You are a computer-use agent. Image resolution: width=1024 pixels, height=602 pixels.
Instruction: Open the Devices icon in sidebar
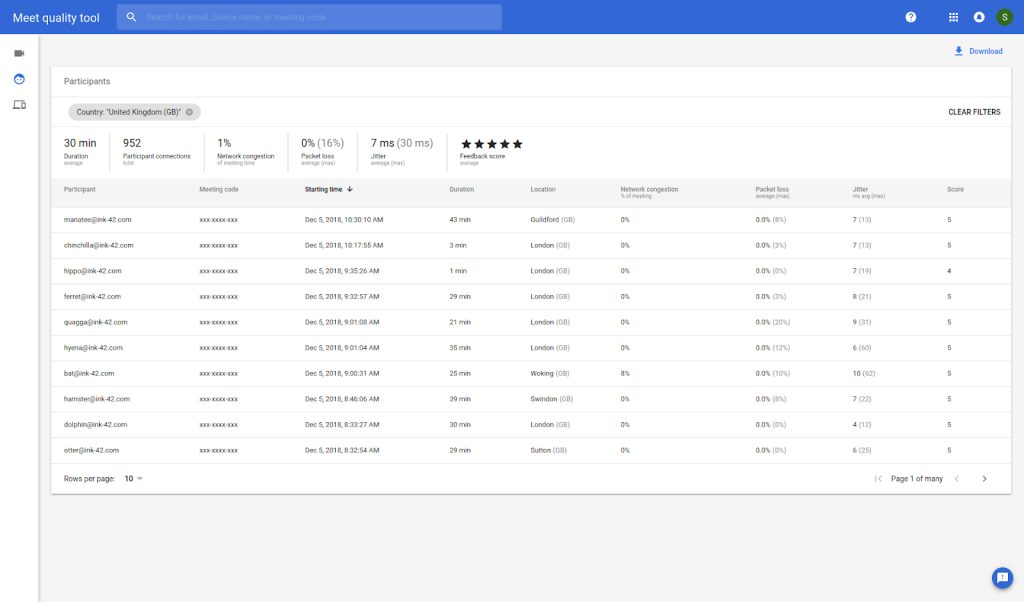19,105
